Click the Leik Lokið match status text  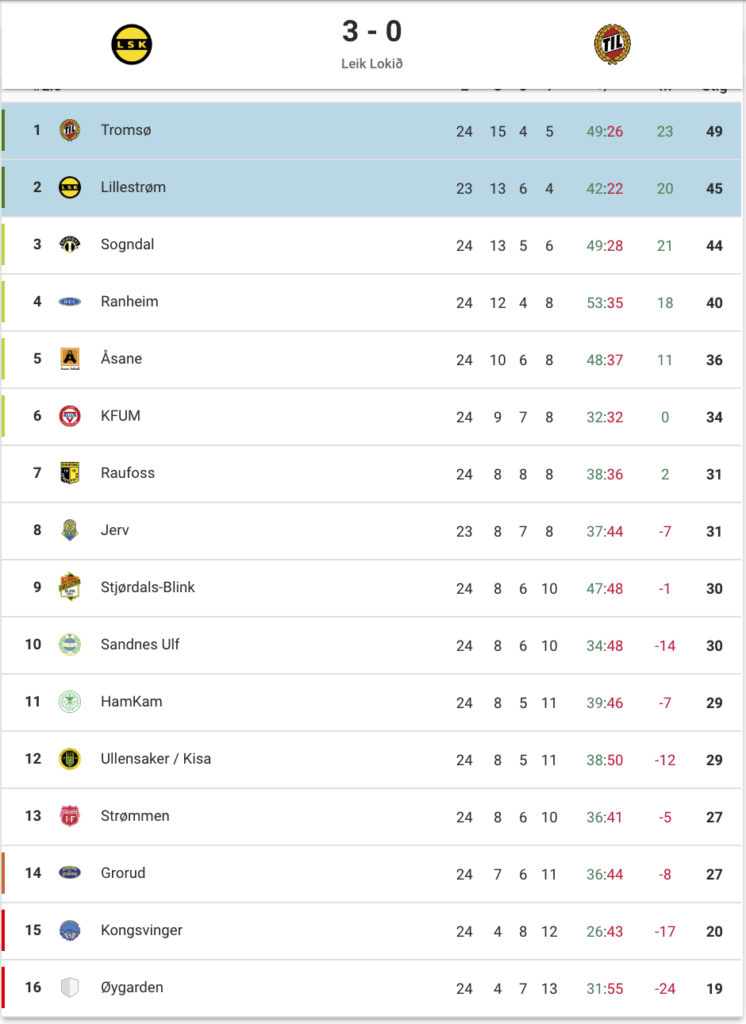tap(372, 64)
